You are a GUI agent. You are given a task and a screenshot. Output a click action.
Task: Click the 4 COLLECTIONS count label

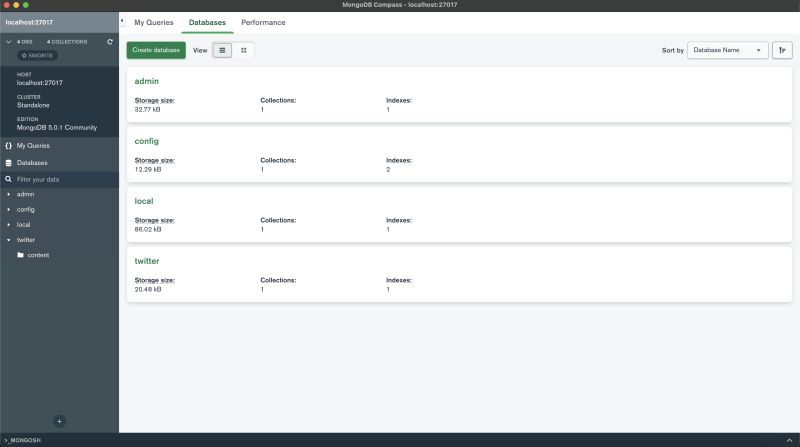click(x=67, y=42)
